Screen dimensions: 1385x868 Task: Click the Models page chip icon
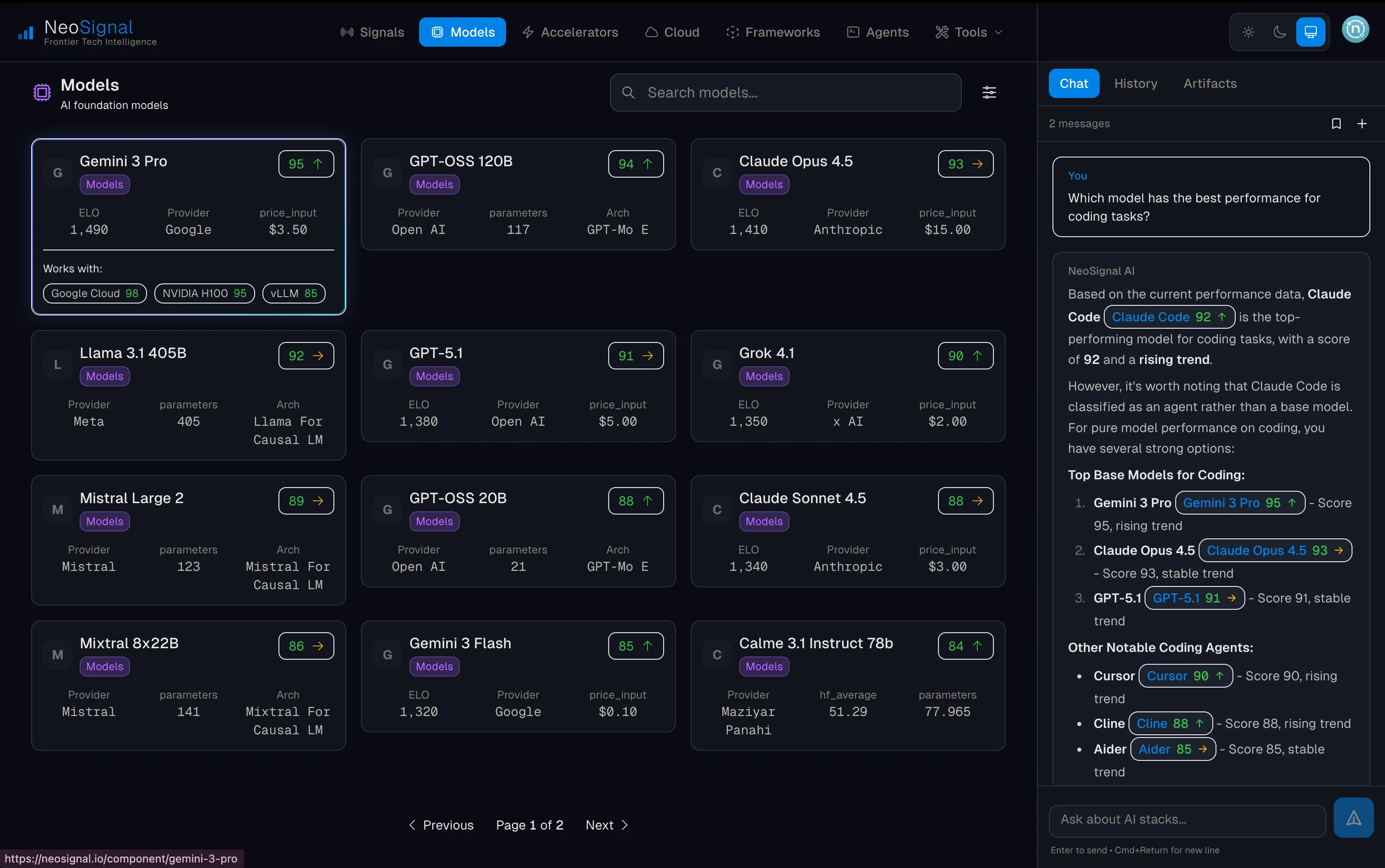pyautogui.click(x=42, y=92)
